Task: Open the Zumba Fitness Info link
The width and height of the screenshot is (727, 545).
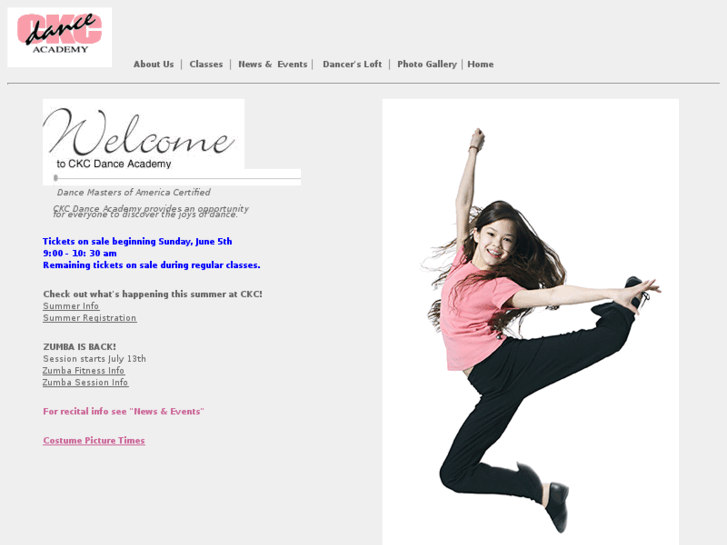Action: pyautogui.click(x=83, y=371)
